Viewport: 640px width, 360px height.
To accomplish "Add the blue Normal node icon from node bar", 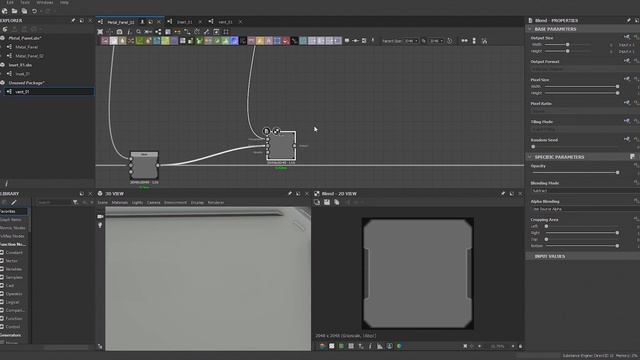I will pos(234,40).
